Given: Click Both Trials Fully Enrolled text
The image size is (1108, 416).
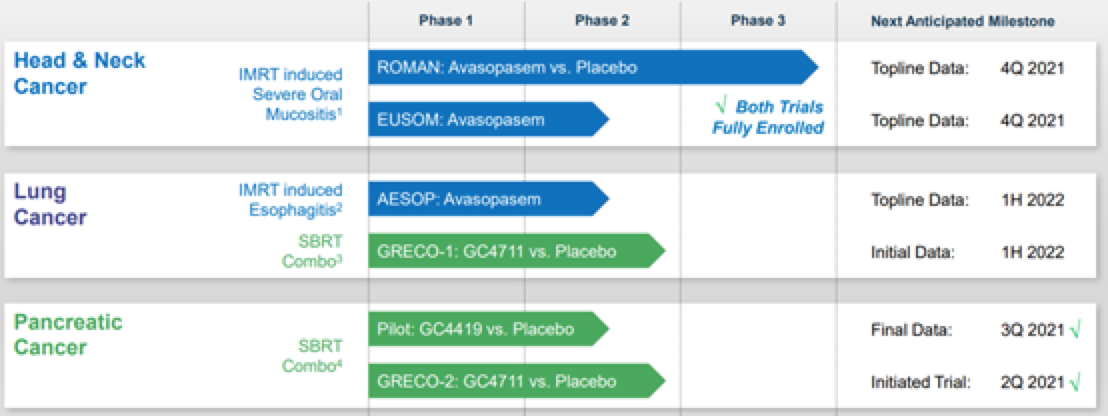Looking at the screenshot, I should point(769,118).
